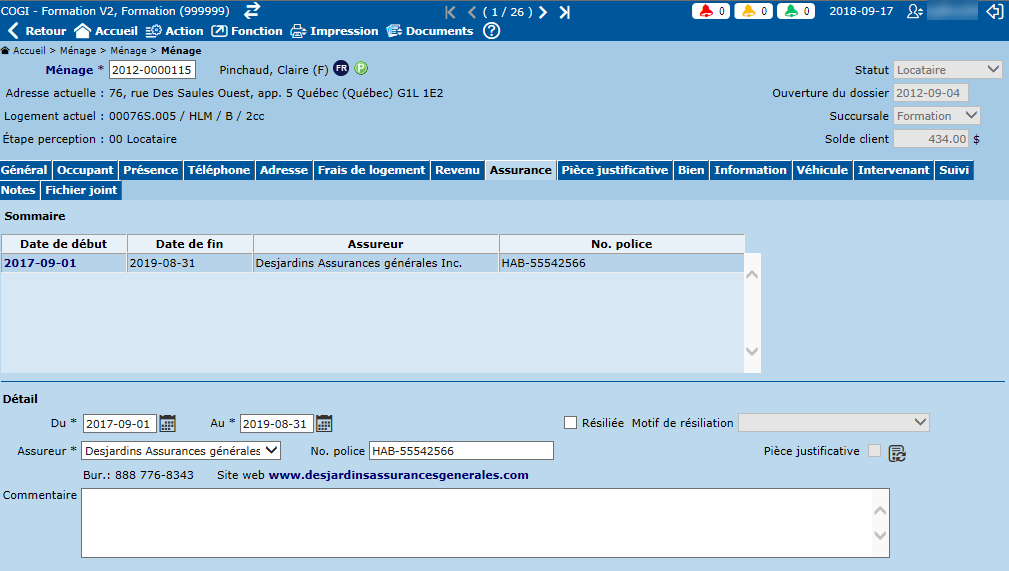Switch to the Revenu tab

coord(457,170)
